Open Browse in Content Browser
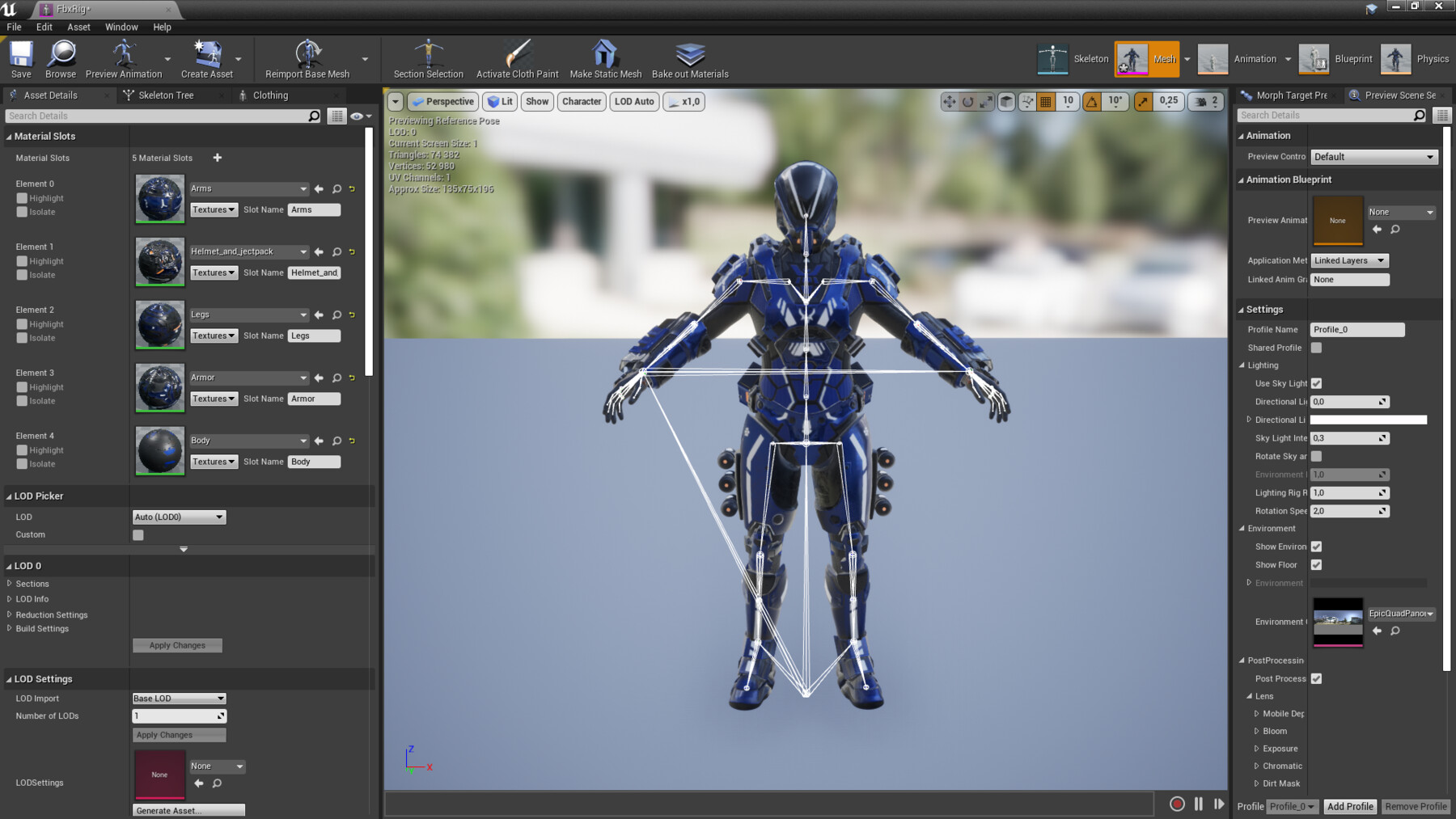Screen dimensions: 1456x819 (61, 54)
